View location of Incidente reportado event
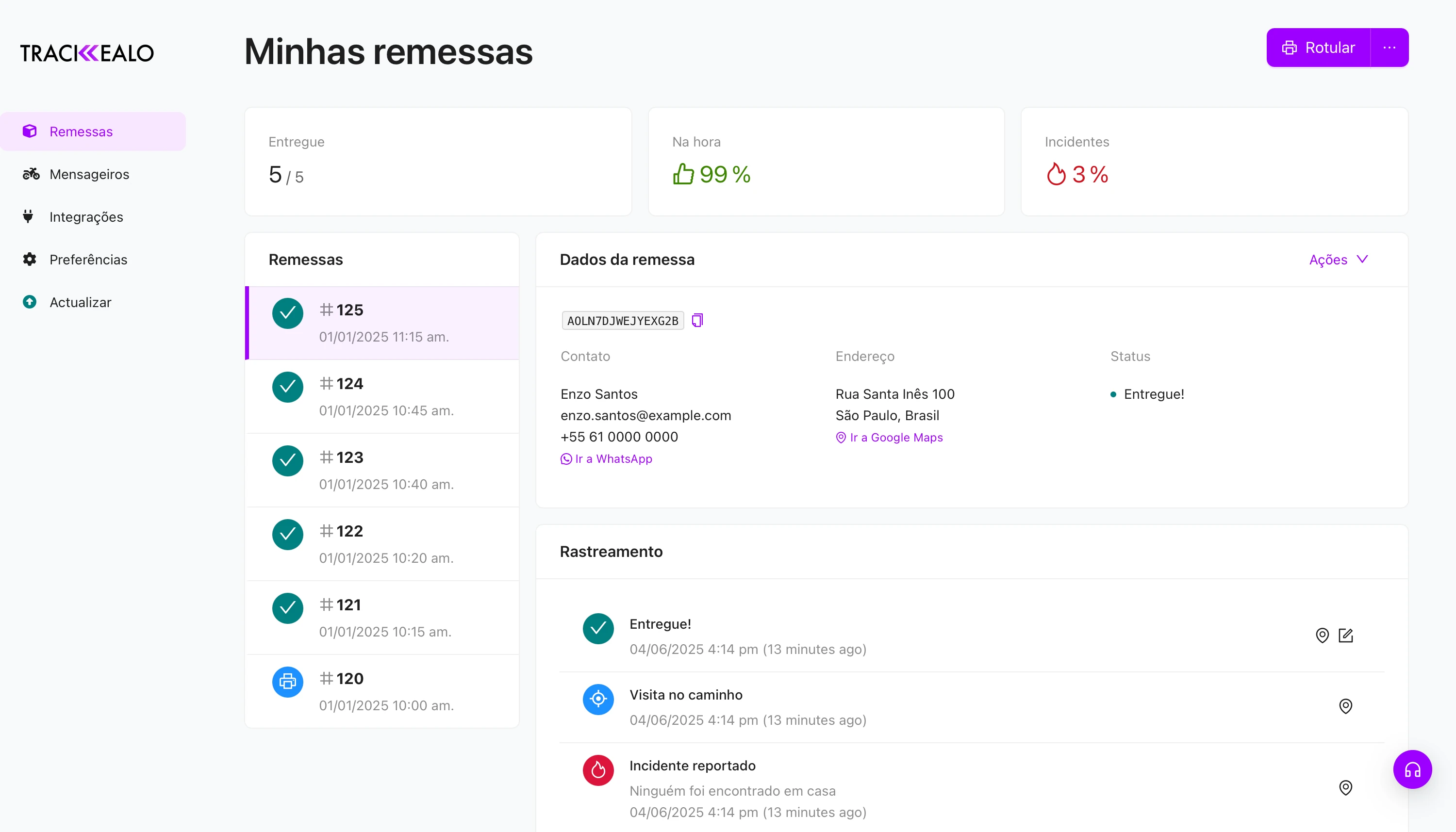 [1346, 787]
